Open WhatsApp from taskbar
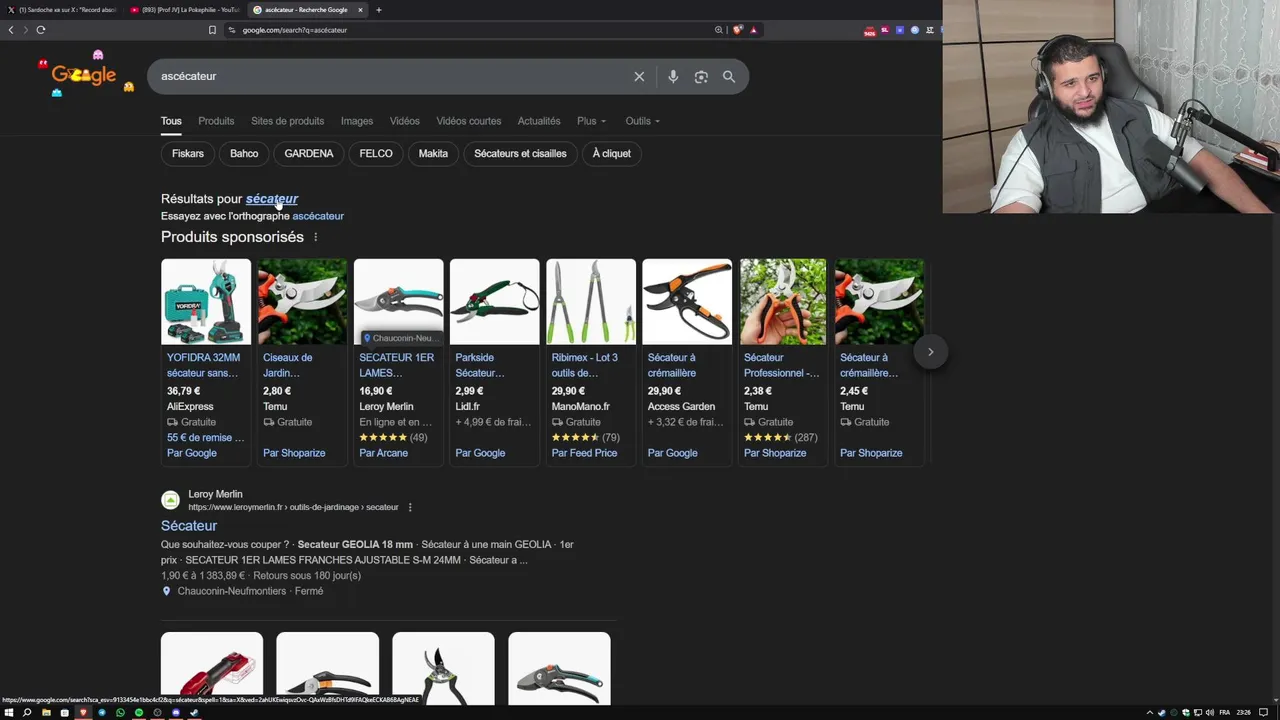This screenshot has width=1280, height=720. pos(120,713)
